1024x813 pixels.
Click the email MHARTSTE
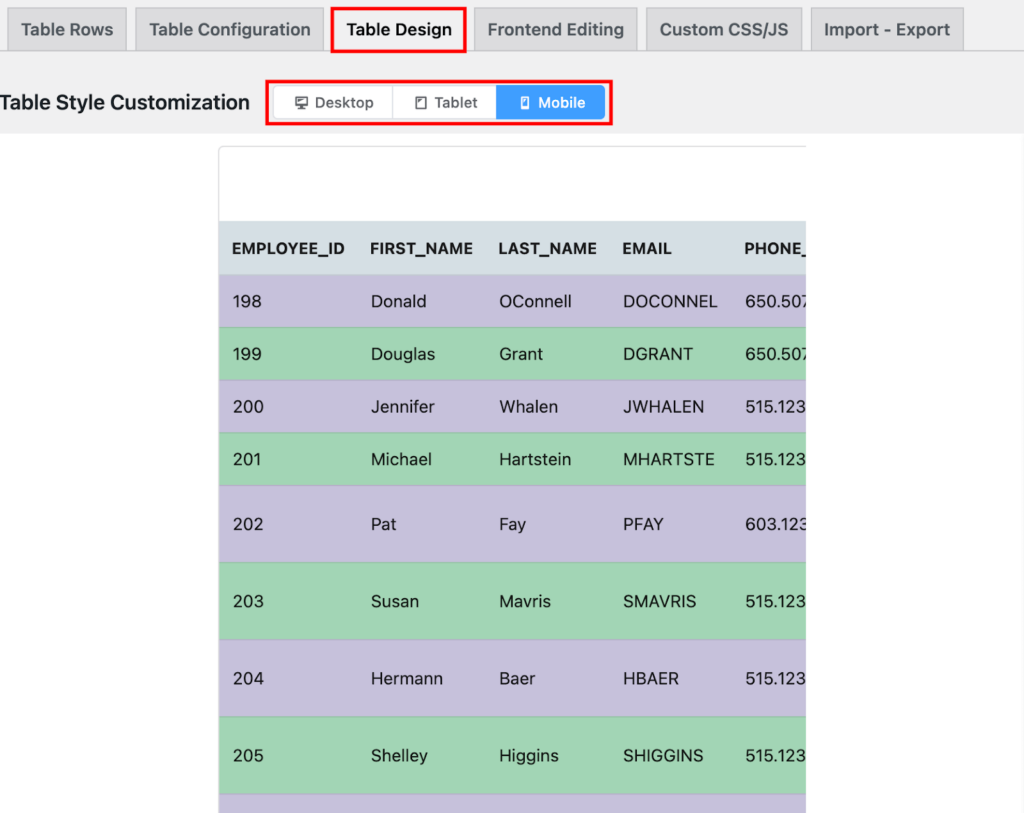(669, 460)
